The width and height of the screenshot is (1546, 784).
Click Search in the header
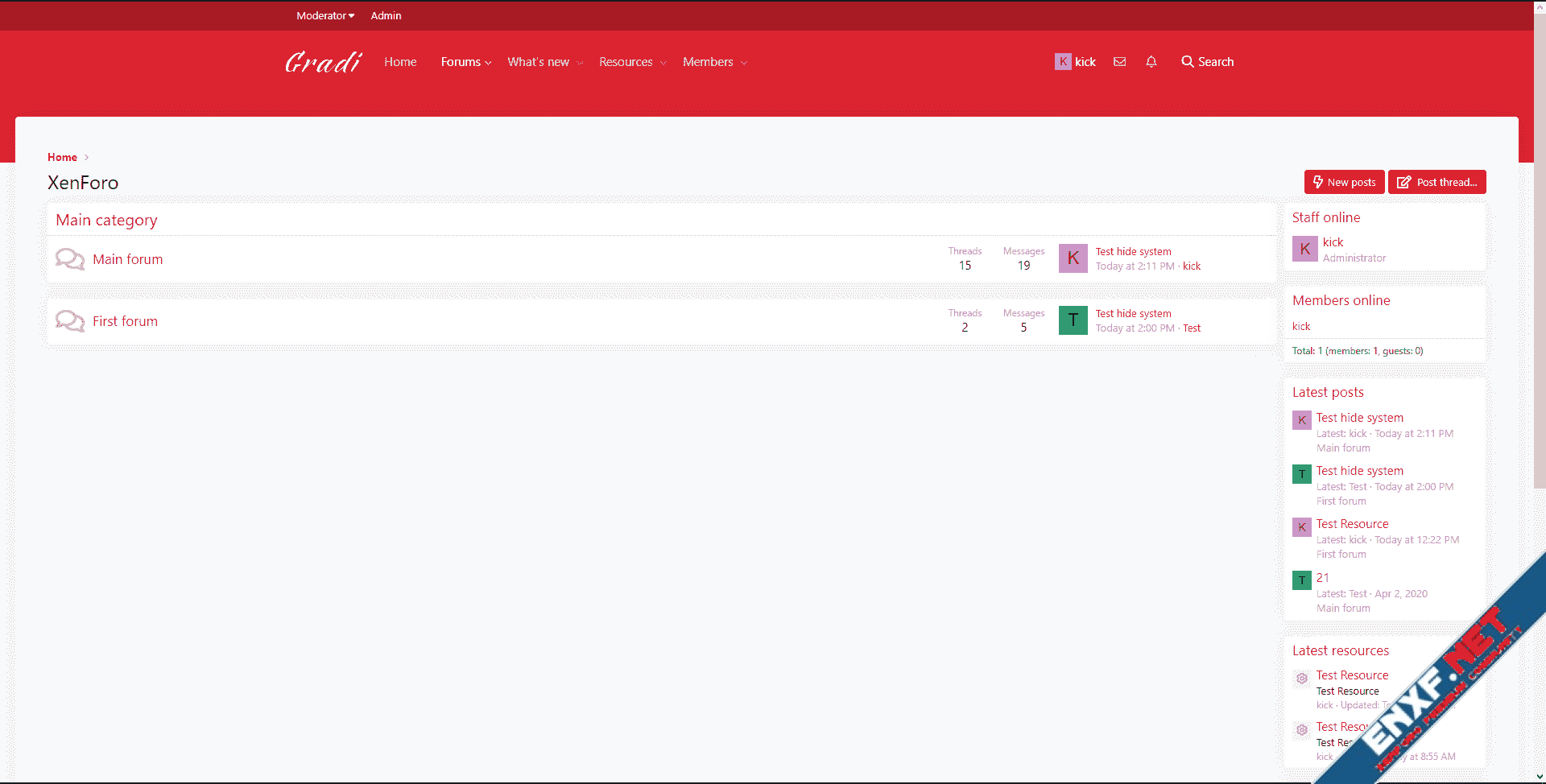coord(1207,62)
